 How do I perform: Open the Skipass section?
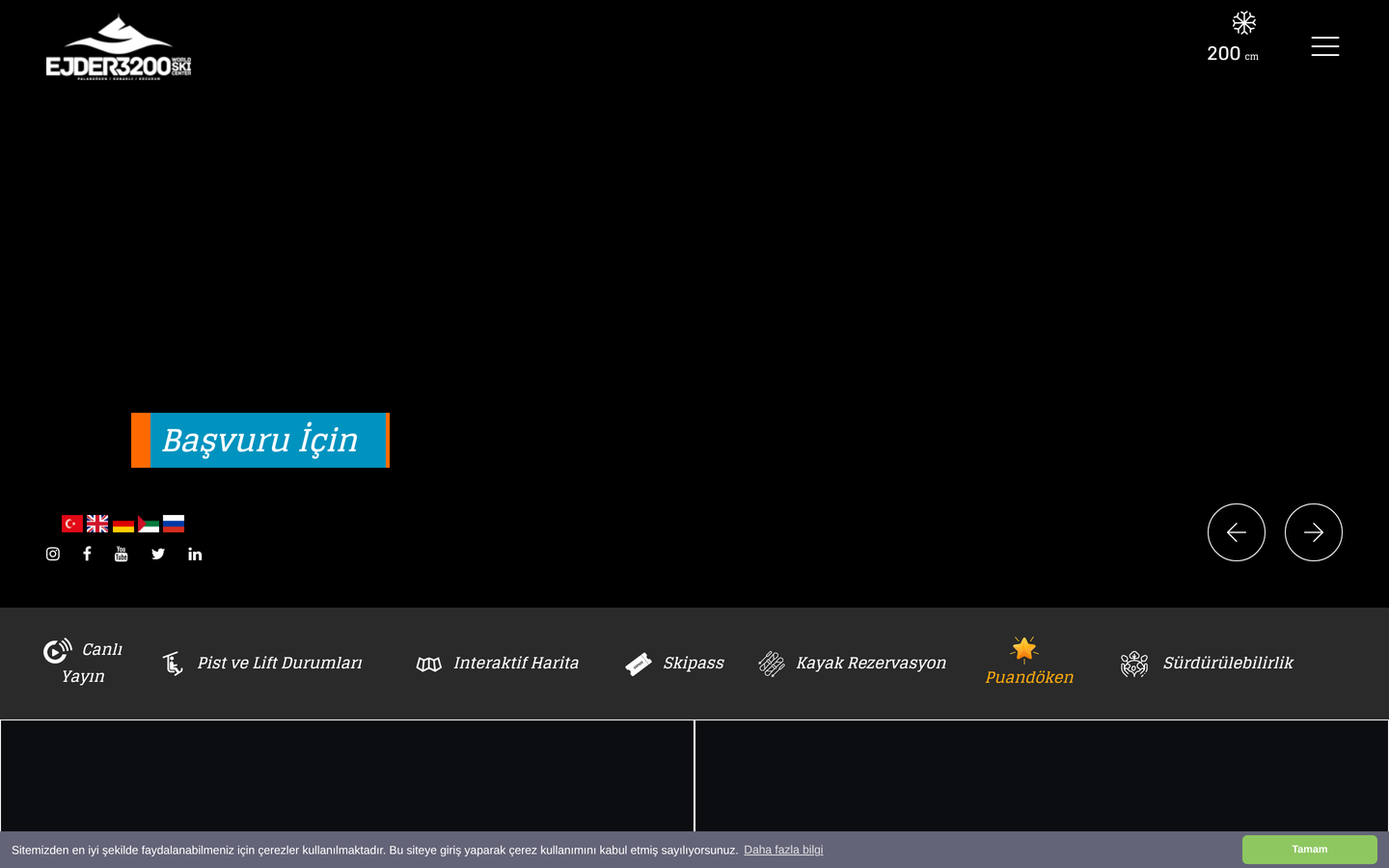(x=674, y=664)
